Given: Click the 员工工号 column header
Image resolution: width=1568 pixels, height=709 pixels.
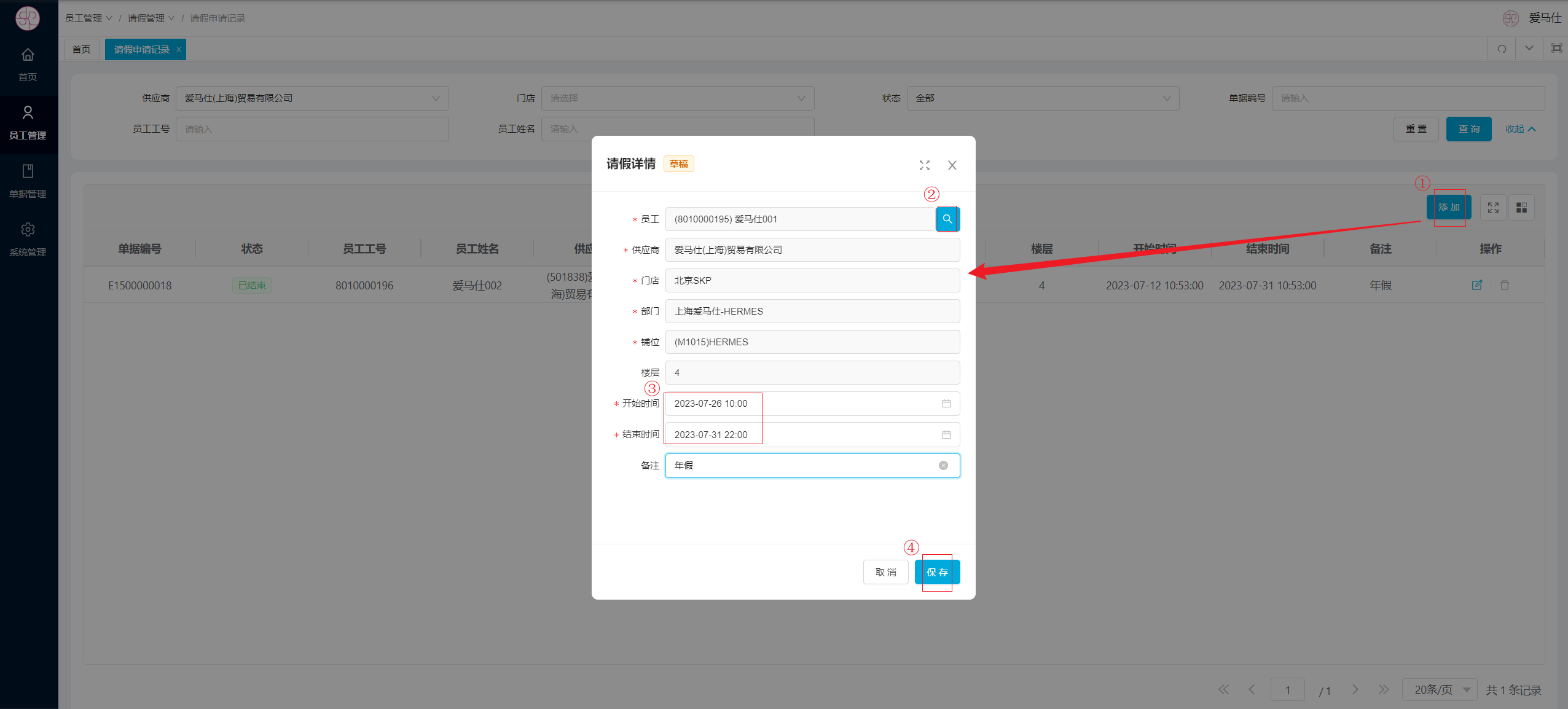Looking at the screenshot, I should tap(364, 249).
